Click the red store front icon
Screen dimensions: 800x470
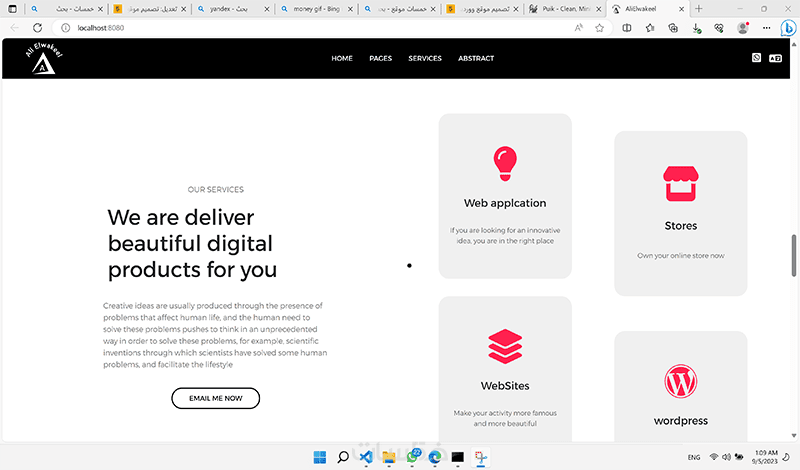(681, 183)
